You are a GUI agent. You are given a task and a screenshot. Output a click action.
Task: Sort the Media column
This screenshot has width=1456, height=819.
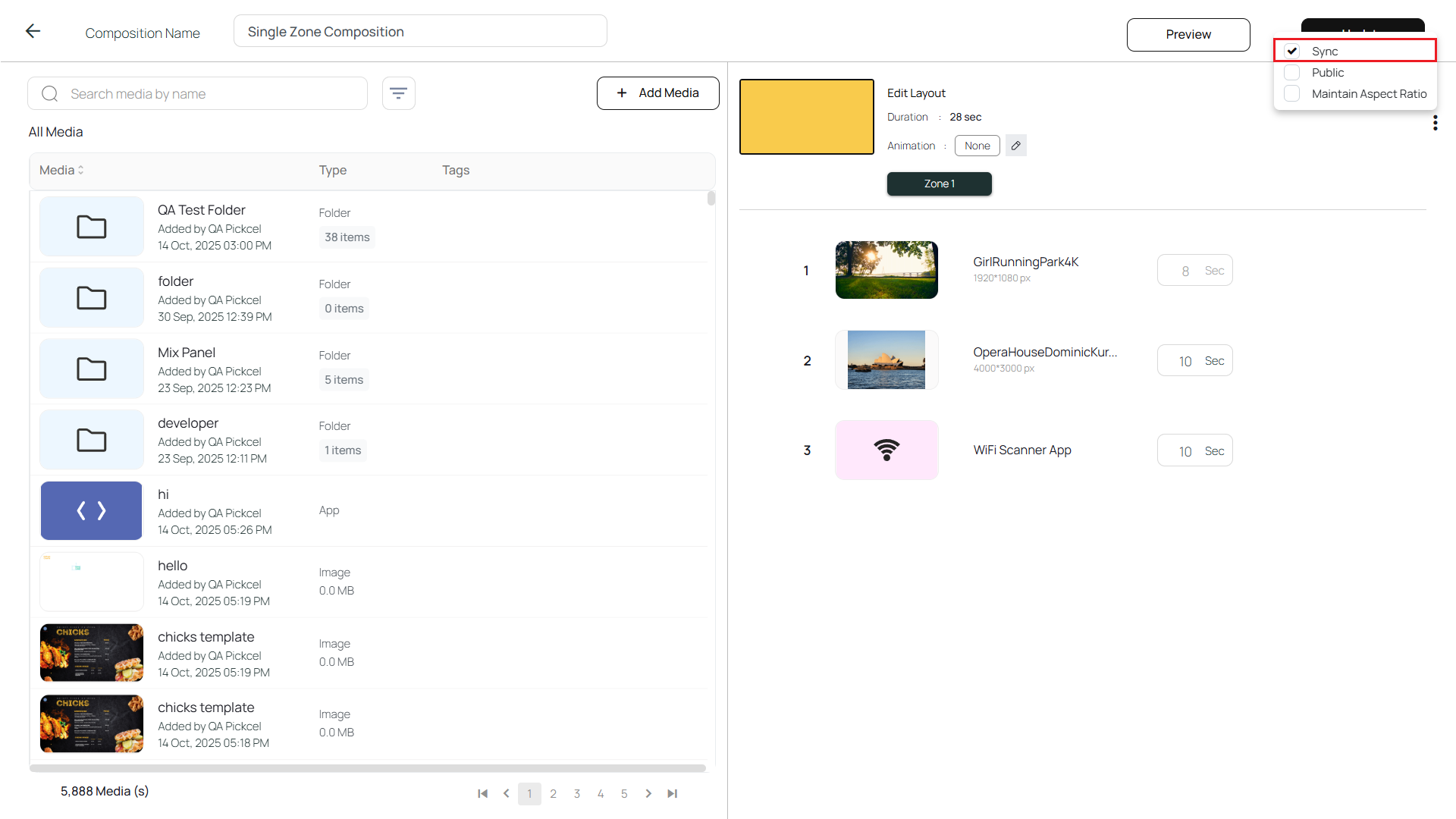point(61,170)
